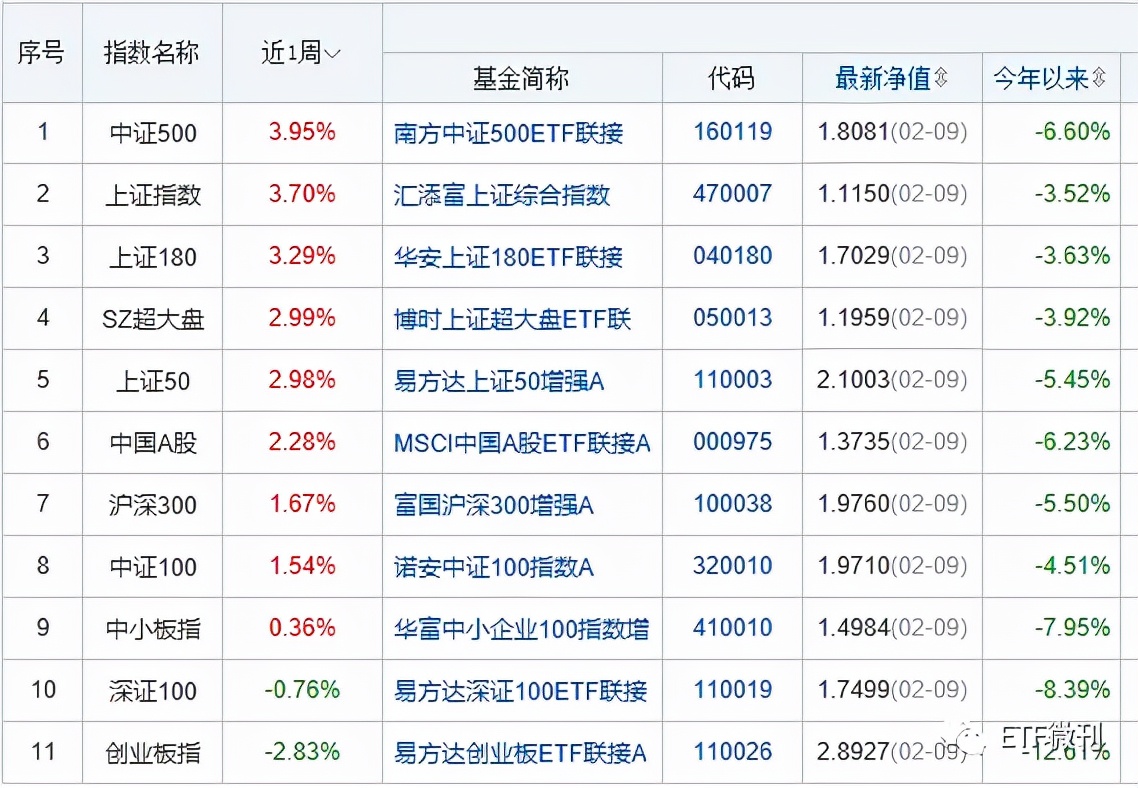Click the 基金简称 column header

(x=521, y=78)
